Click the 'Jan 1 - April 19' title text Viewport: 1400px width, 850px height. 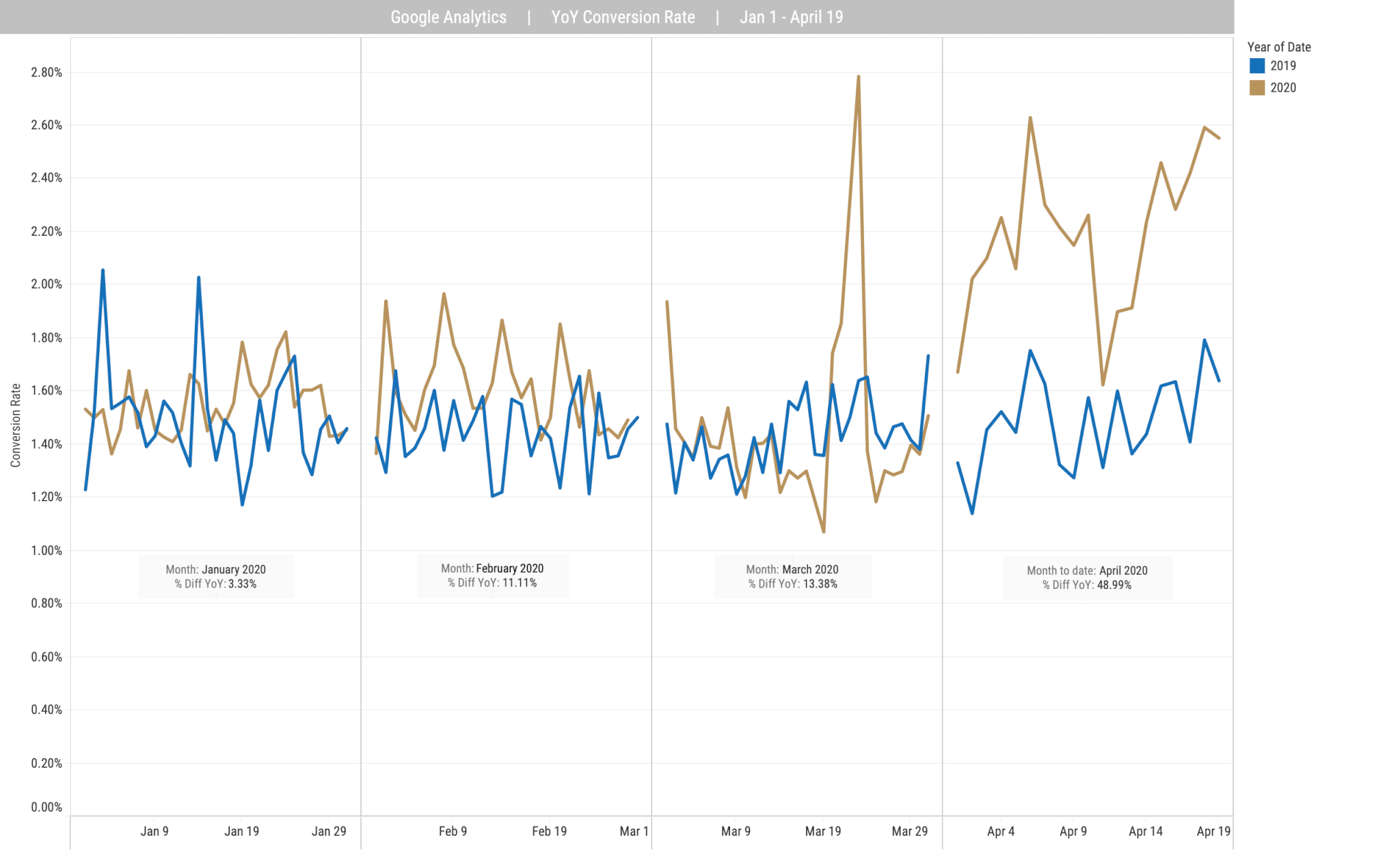791,17
